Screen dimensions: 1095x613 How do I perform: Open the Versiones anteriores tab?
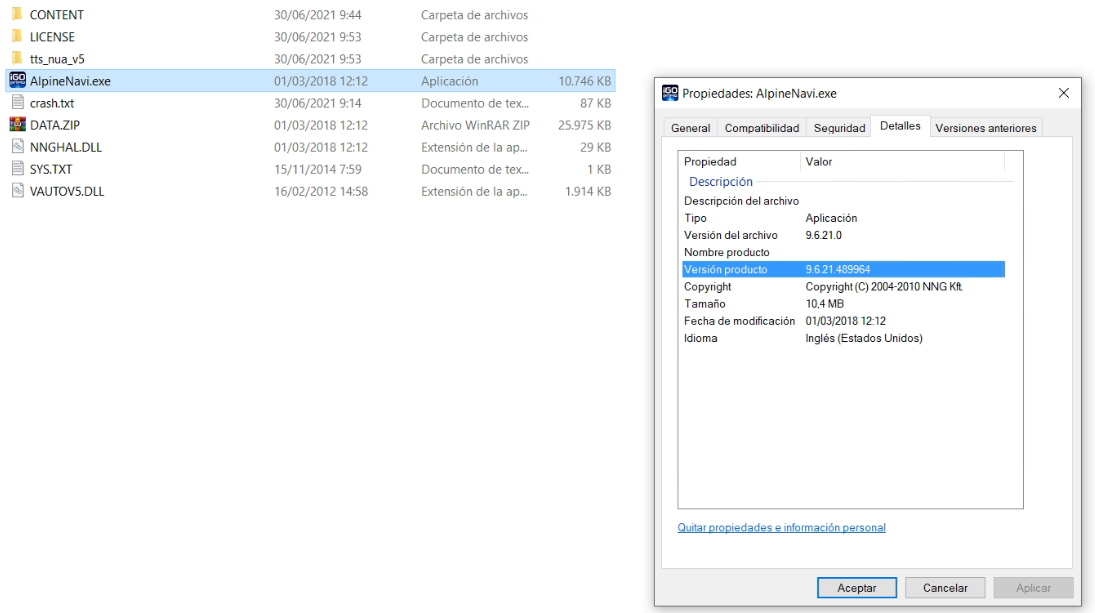tap(985, 128)
